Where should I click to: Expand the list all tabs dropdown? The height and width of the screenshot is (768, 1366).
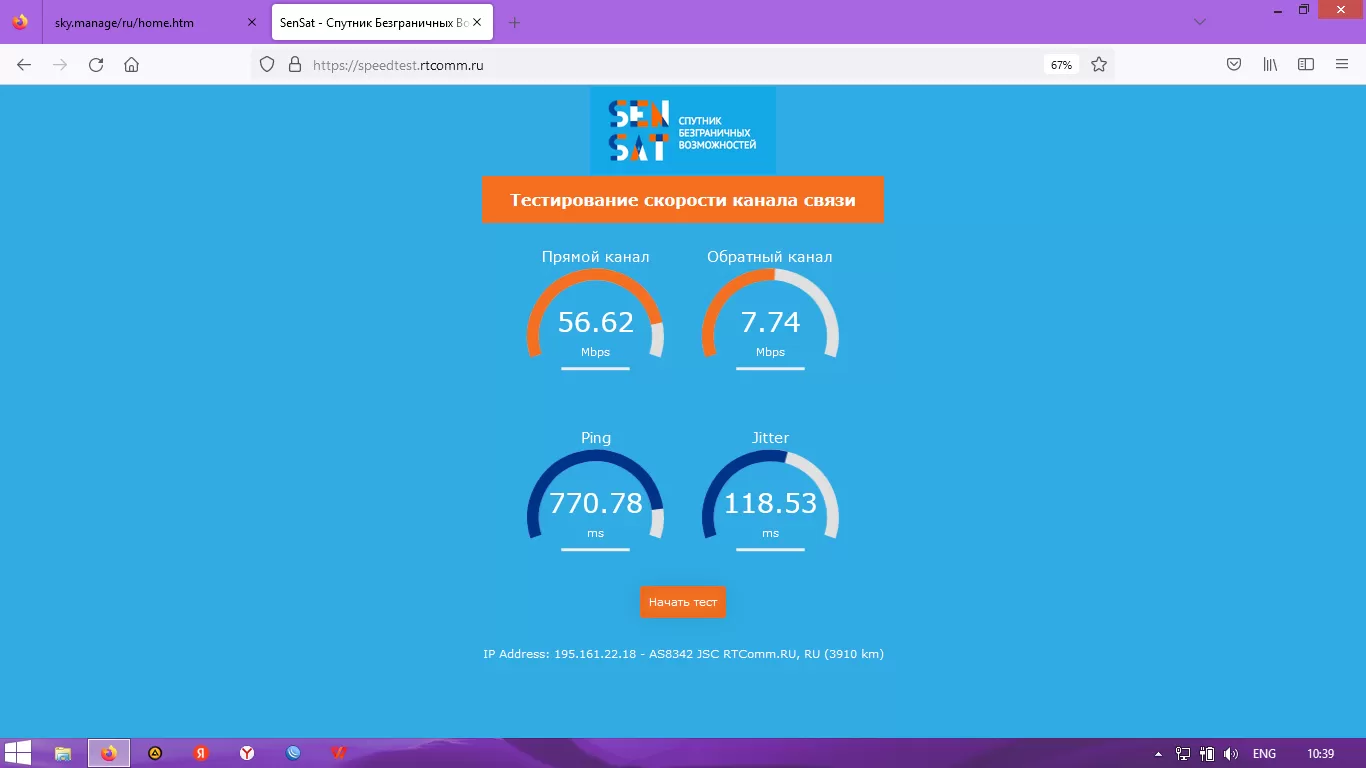[x=1200, y=22]
